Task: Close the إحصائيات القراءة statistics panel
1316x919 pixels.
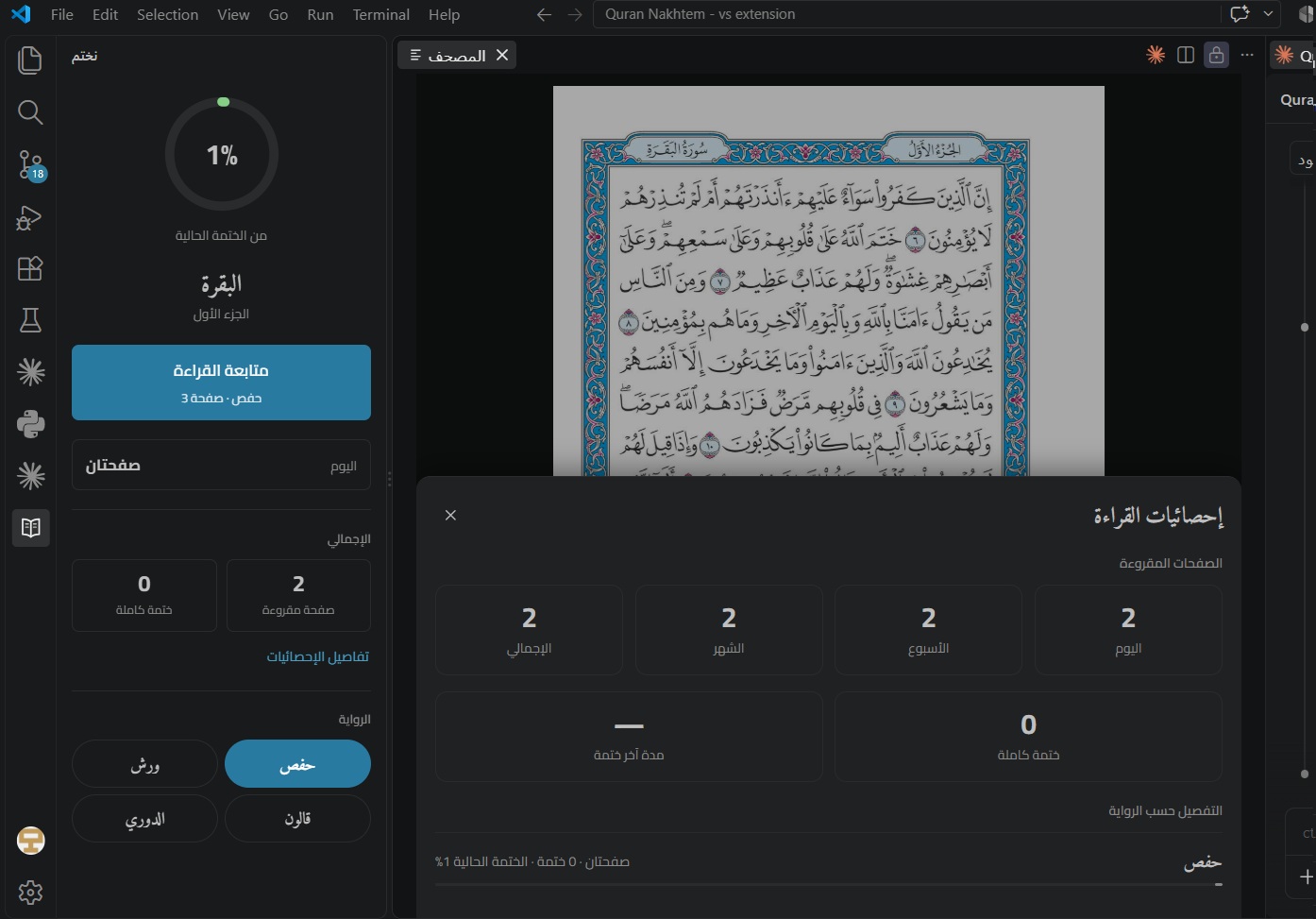Action: coord(450,515)
